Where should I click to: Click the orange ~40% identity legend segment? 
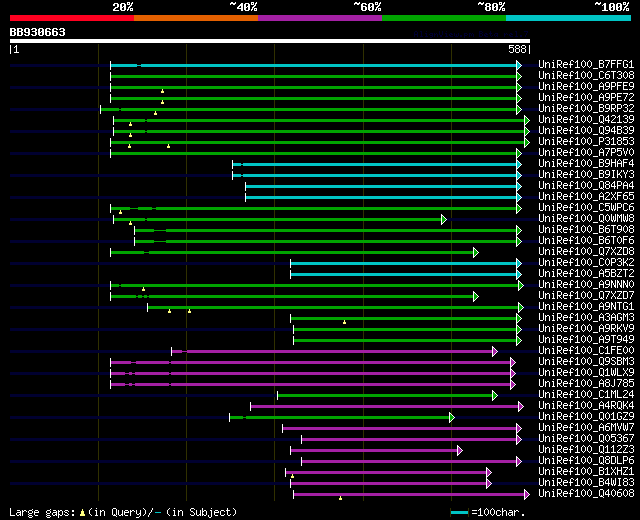pyautogui.click(x=196, y=18)
